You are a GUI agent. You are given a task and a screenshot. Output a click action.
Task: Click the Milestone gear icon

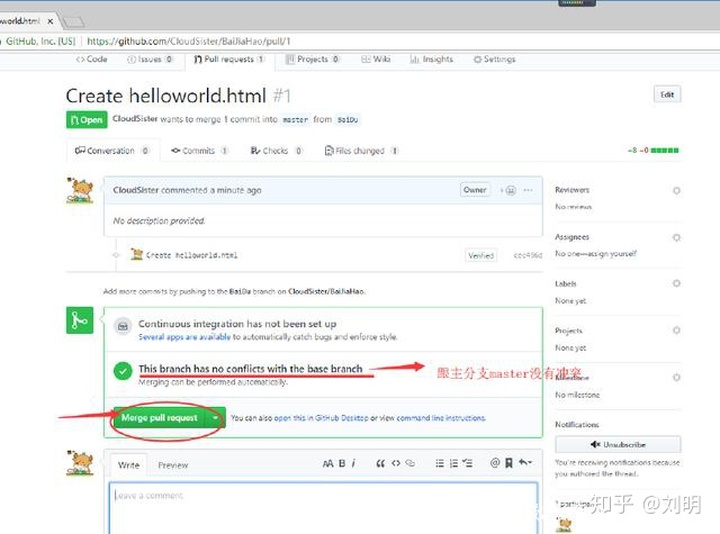(x=676, y=377)
